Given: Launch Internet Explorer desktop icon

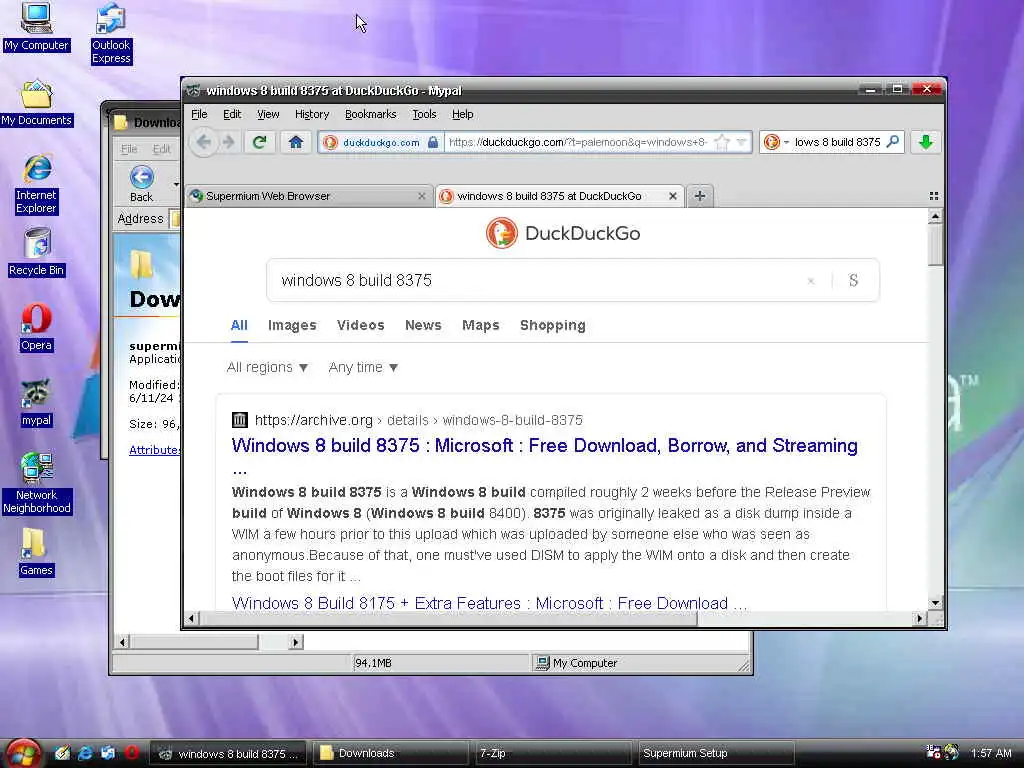Looking at the screenshot, I should (x=37, y=184).
